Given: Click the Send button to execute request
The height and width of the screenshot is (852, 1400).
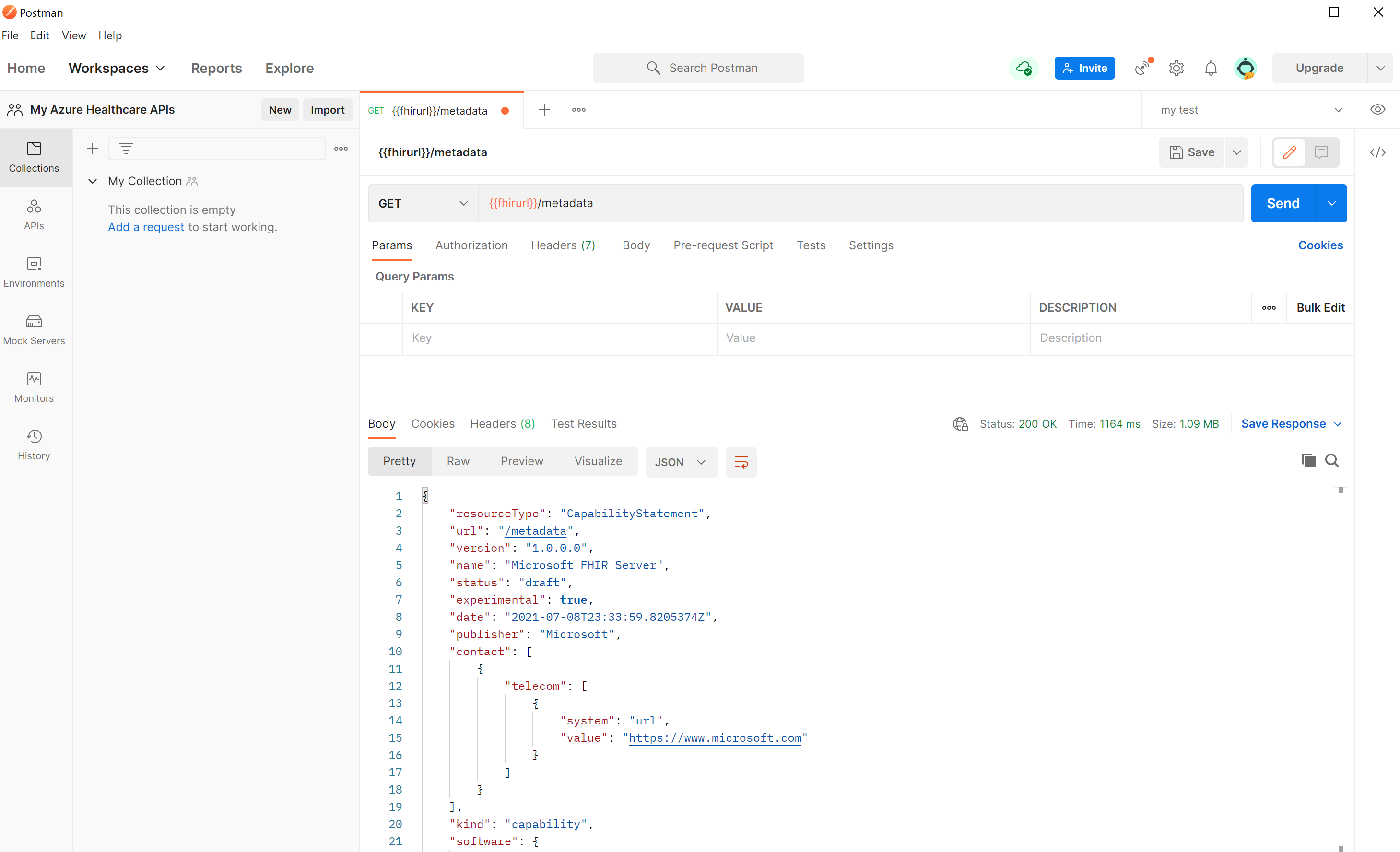Looking at the screenshot, I should coord(1283,202).
